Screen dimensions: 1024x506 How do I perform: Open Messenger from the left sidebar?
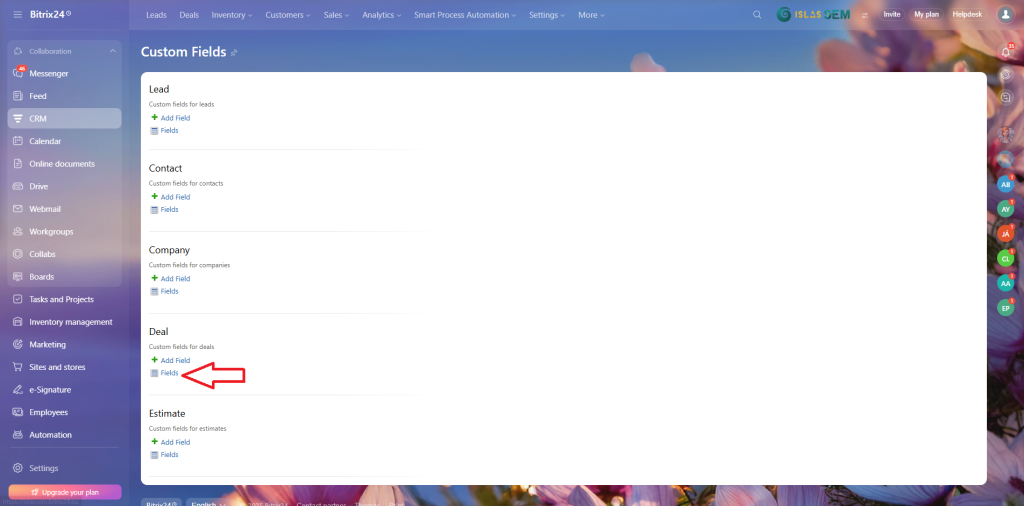pos(48,73)
